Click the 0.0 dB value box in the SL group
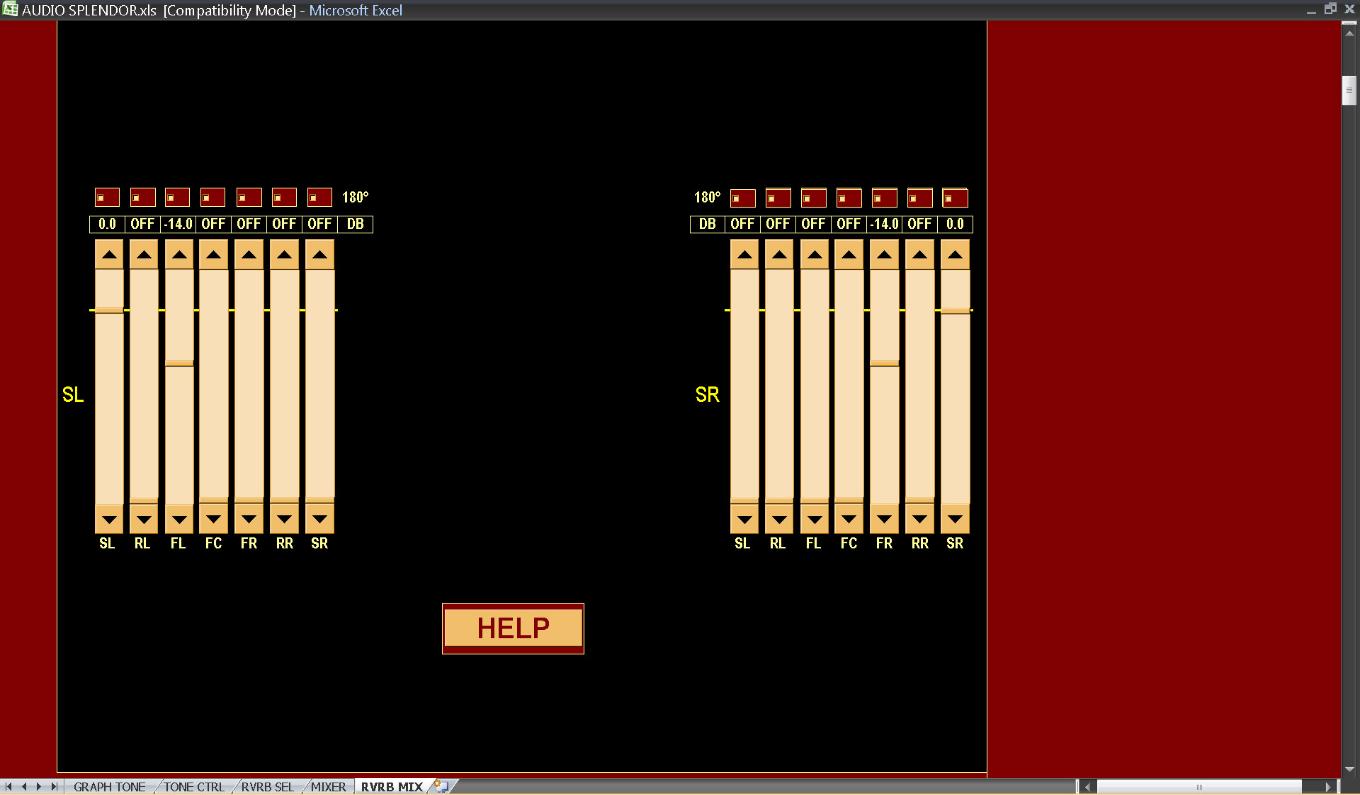This screenshot has height=795, width=1360. (x=107, y=224)
